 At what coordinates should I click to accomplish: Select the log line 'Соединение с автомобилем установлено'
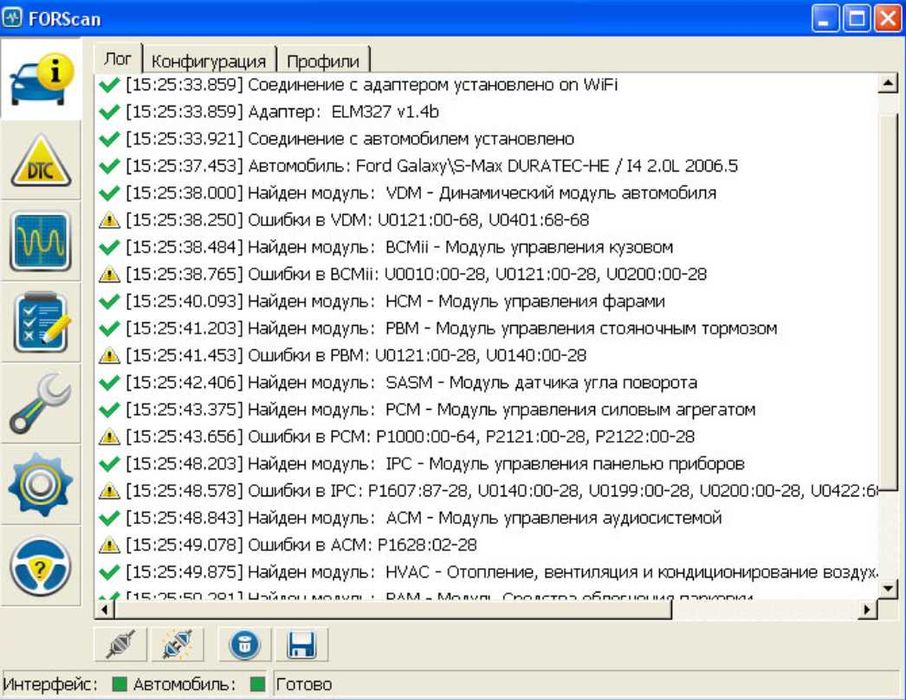coord(336,139)
